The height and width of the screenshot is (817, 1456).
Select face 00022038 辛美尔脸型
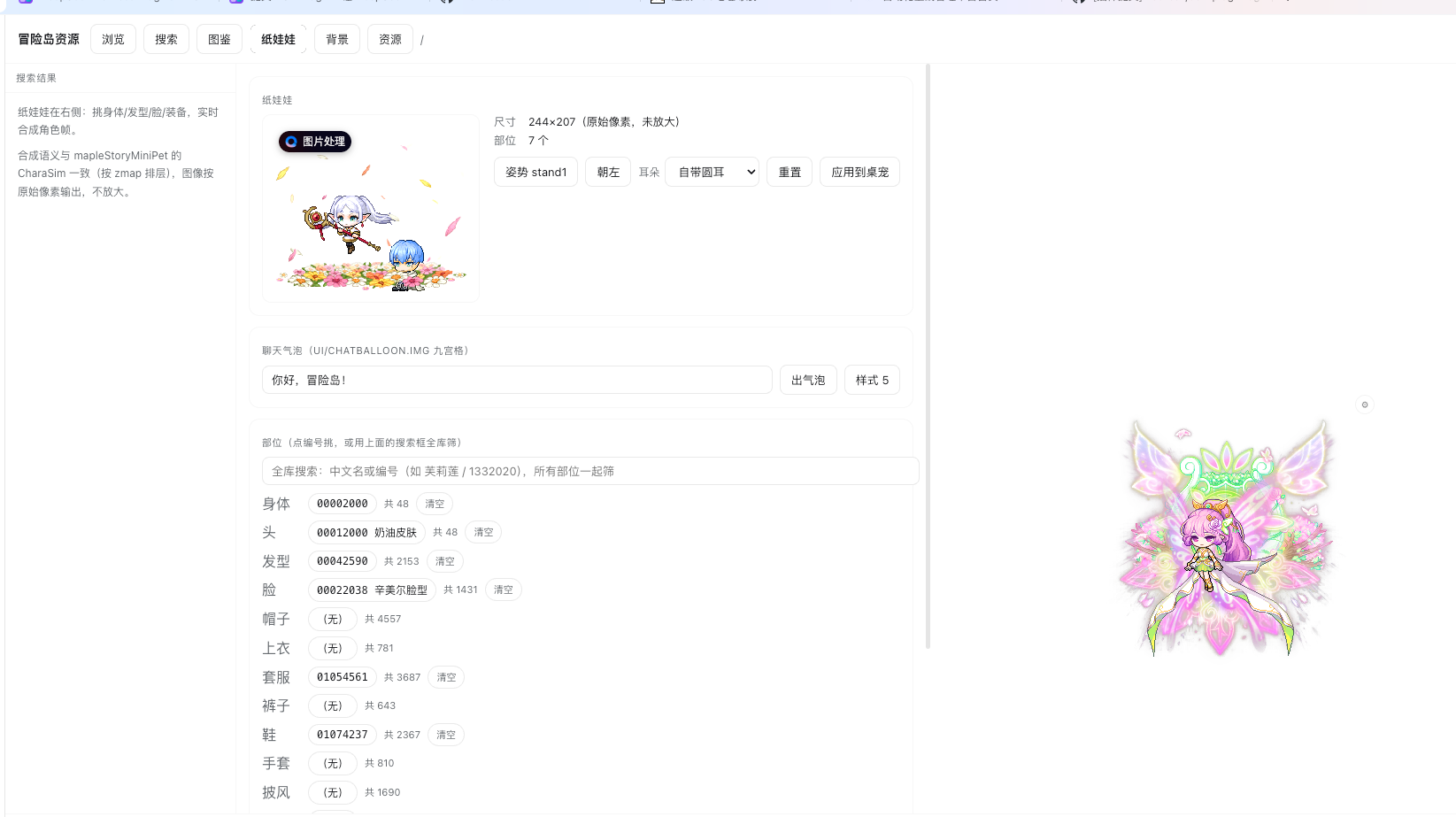click(x=372, y=590)
